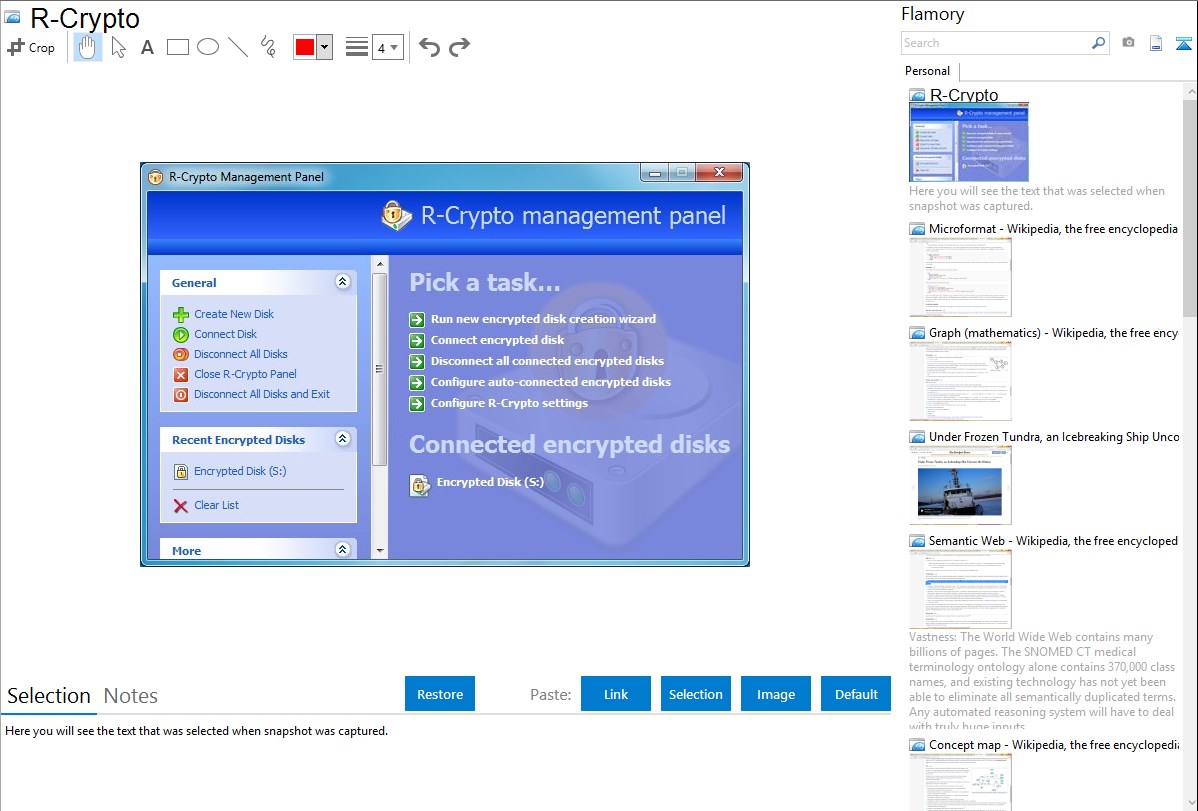Viewport: 1198px width, 811px height.
Task: Click the camera capture icon
Action: tap(1128, 43)
